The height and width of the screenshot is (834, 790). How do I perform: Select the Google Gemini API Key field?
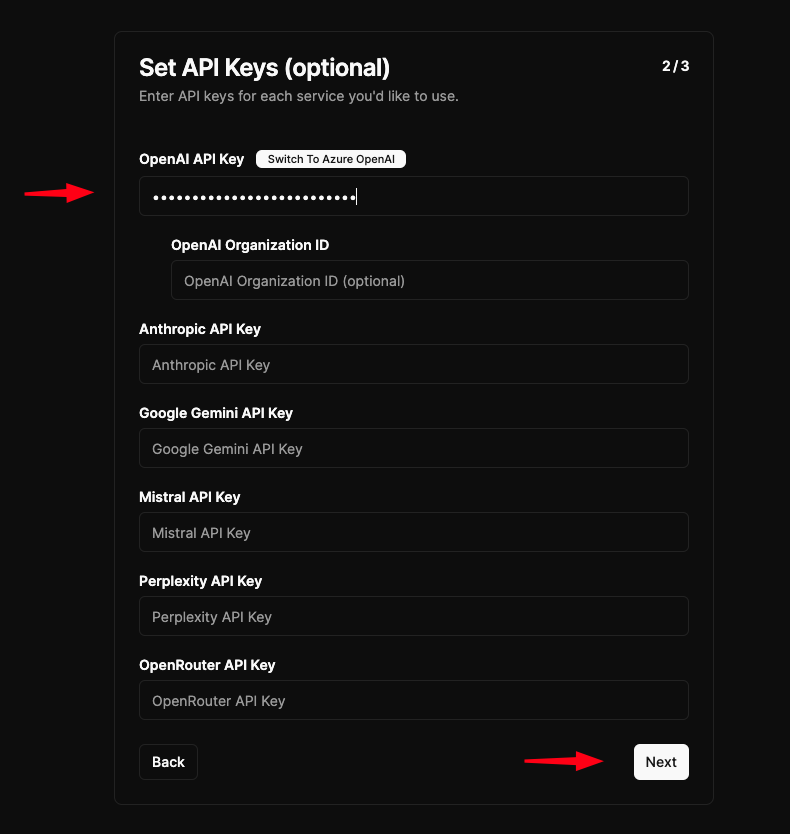pos(413,448)
